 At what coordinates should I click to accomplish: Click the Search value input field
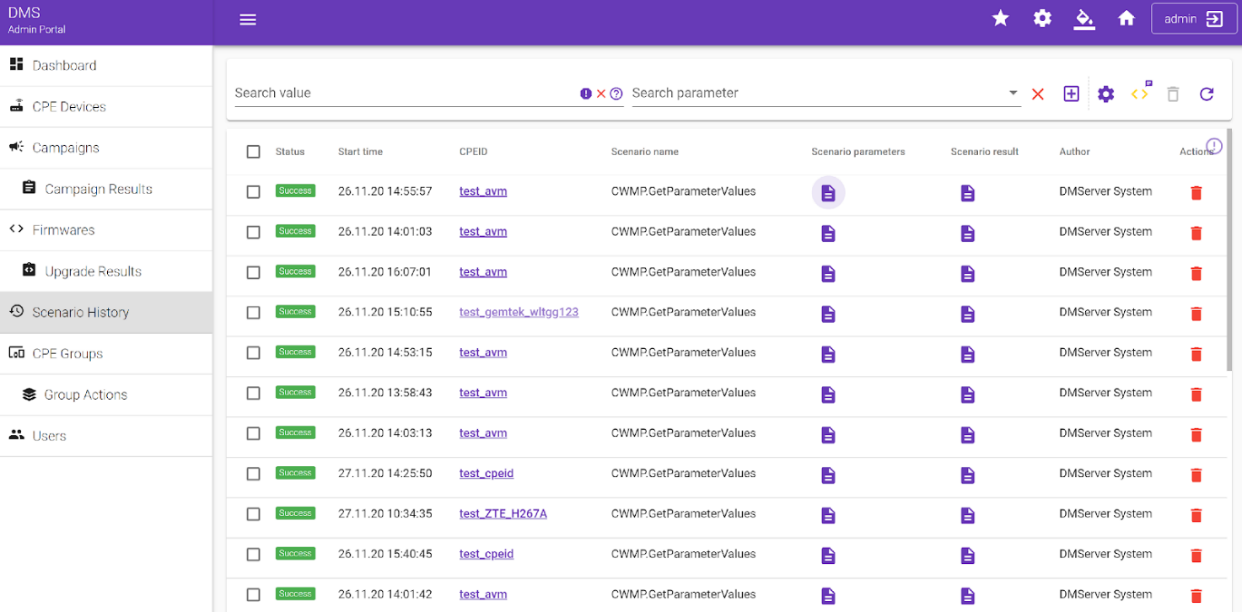click(400, 93)
